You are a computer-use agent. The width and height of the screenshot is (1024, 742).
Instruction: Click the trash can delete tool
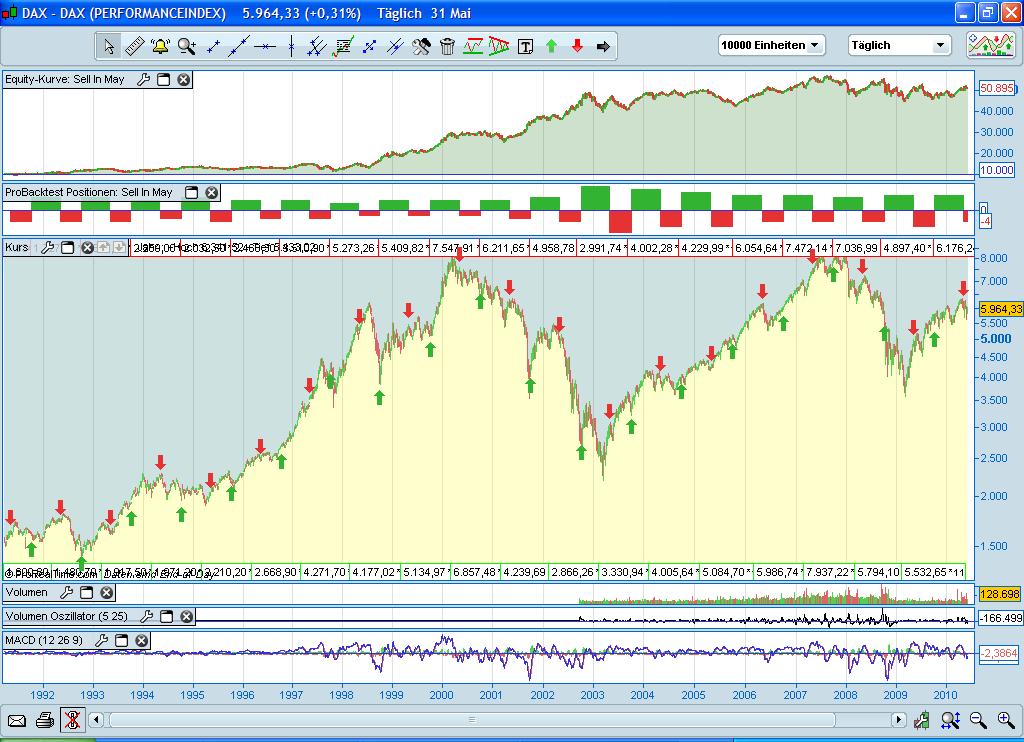tap(447, 46)
